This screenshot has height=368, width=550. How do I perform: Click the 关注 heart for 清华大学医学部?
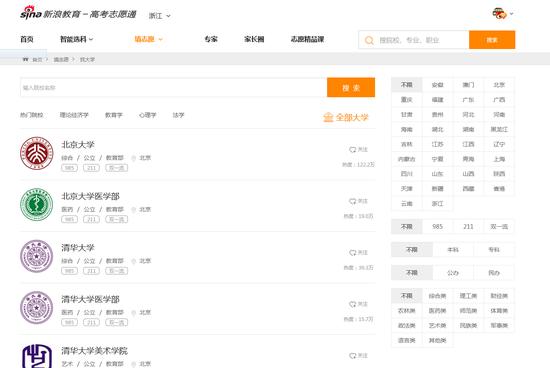click(x=353, y=305)
